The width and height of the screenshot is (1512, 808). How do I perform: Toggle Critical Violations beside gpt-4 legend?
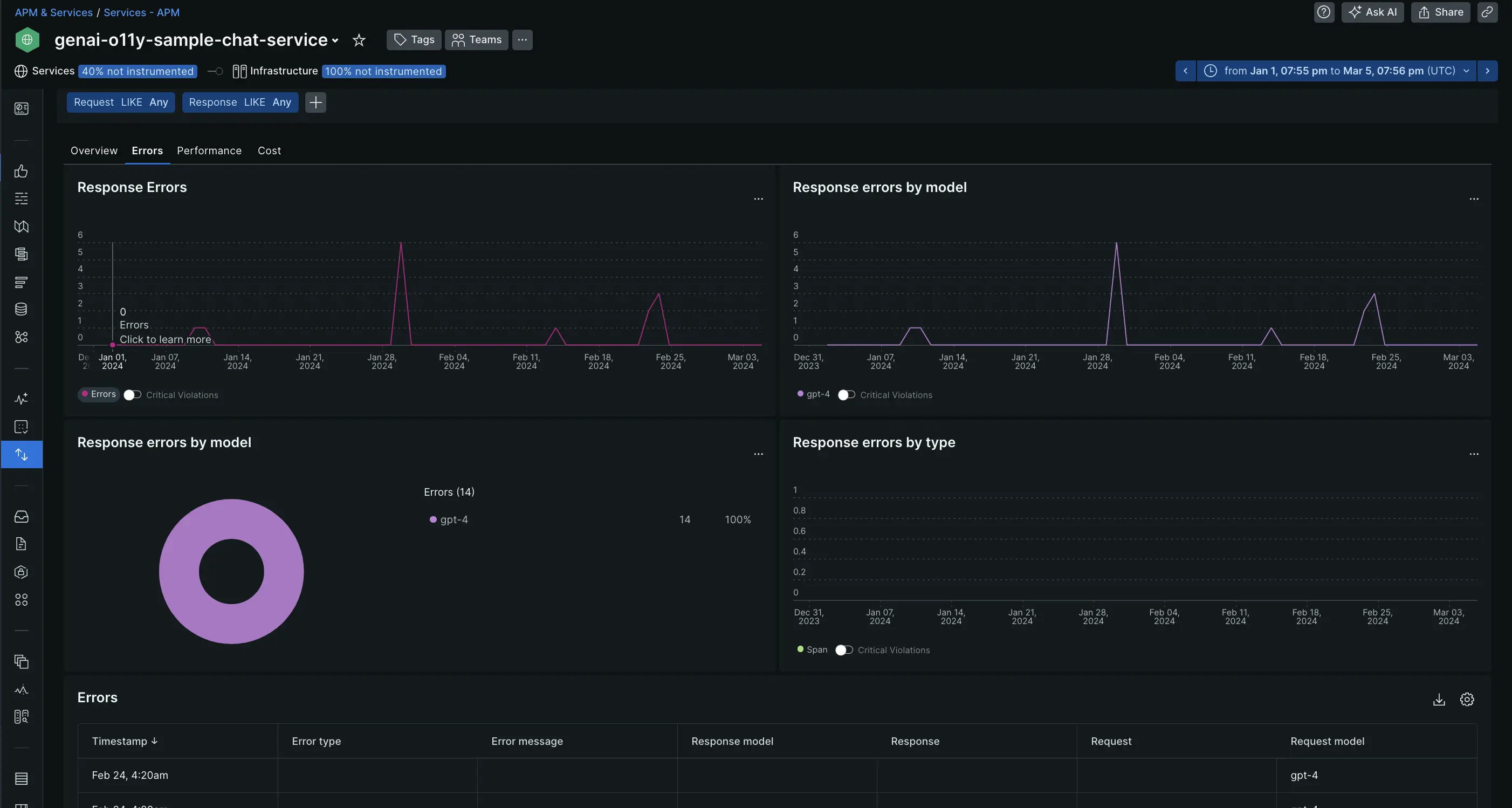point(847,395)
